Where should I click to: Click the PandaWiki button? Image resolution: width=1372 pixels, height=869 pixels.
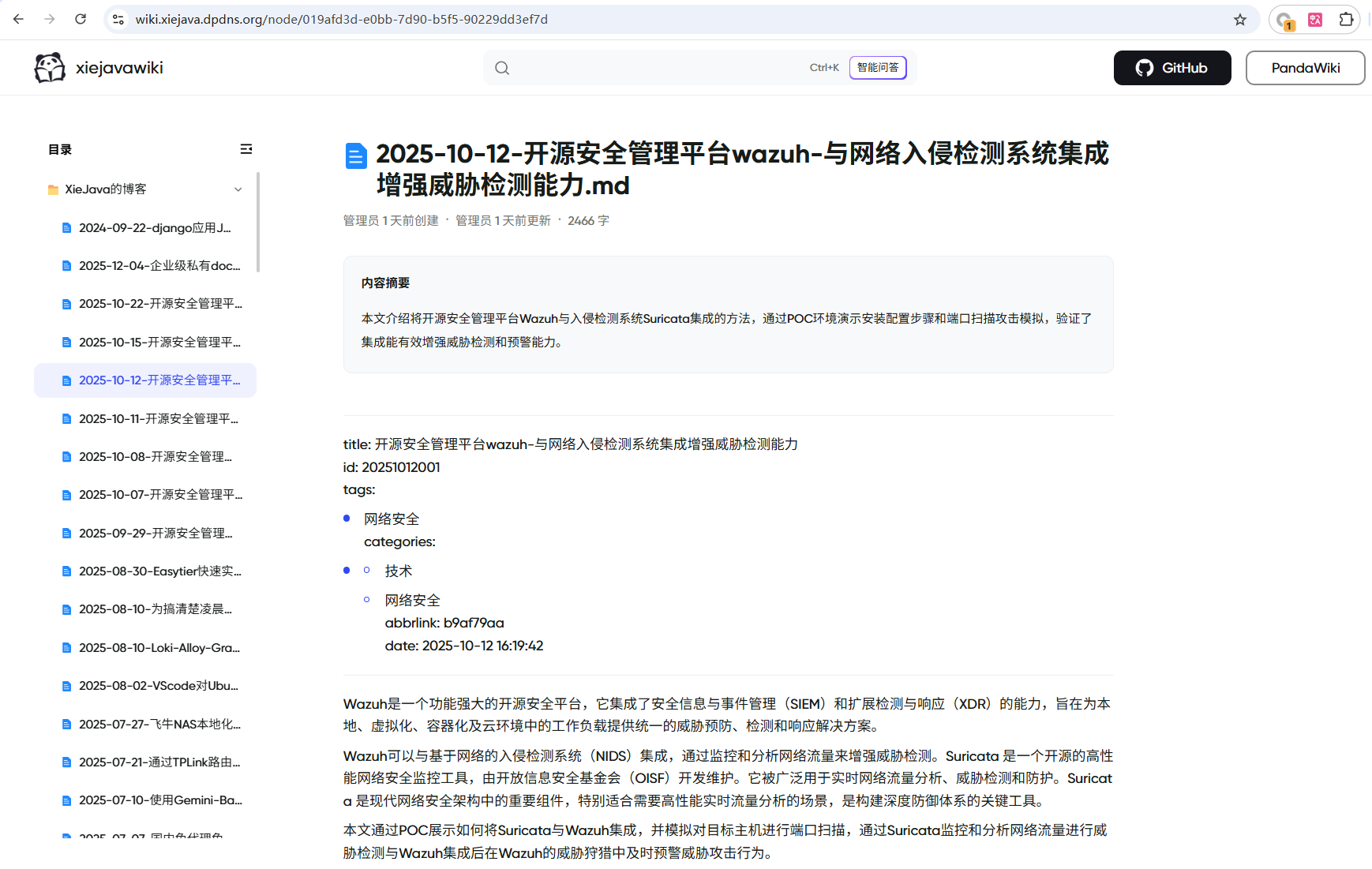point(1305,68)
